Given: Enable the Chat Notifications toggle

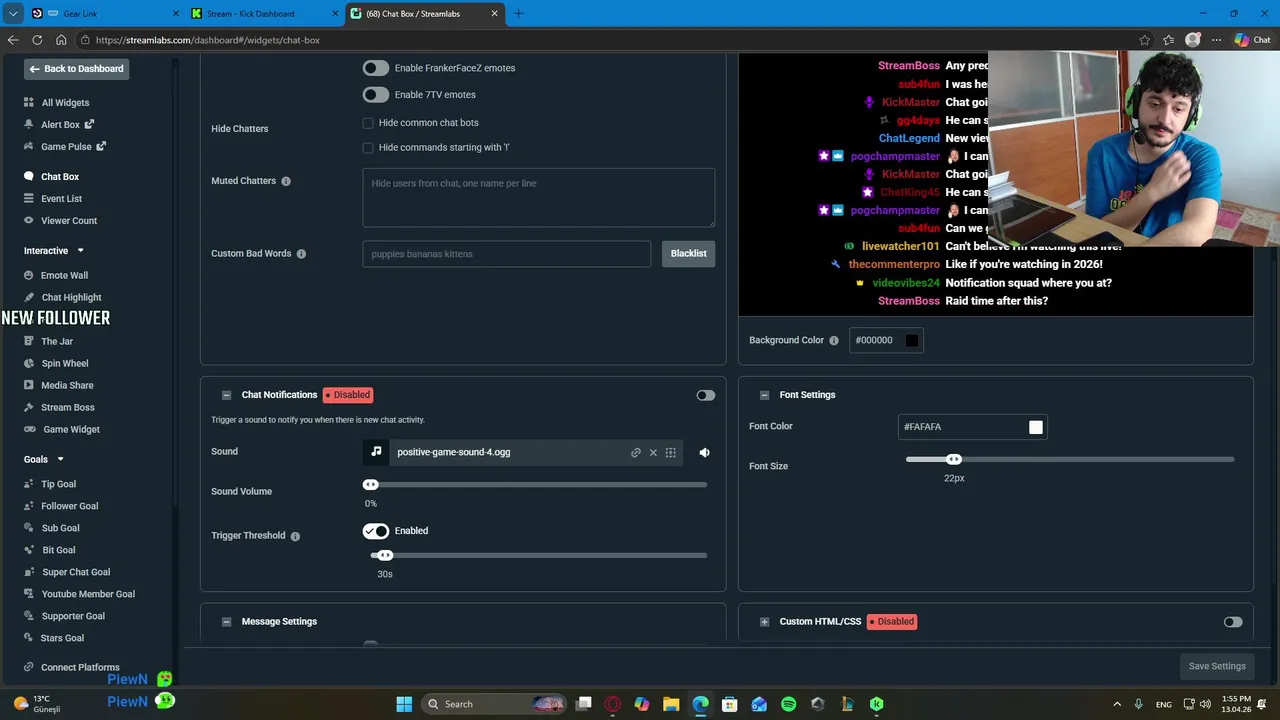Looking at the screenshot, I should (x=706, y=395).
